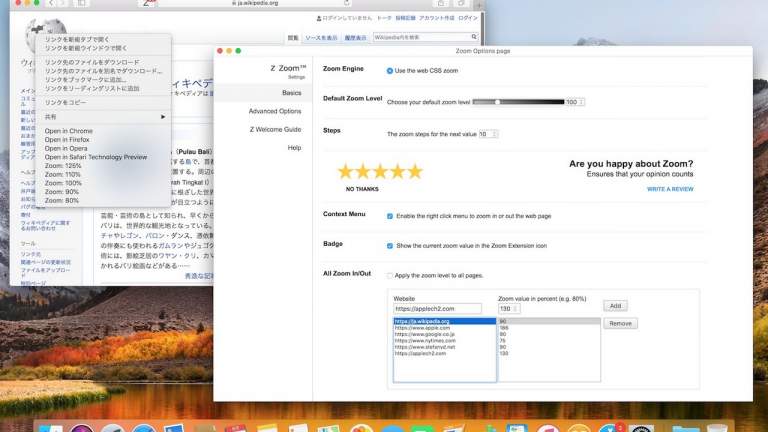Screen dimensions: 768x432
Task: Select https://www.google.co.jp in website list
Action: [x=444, y=334]
